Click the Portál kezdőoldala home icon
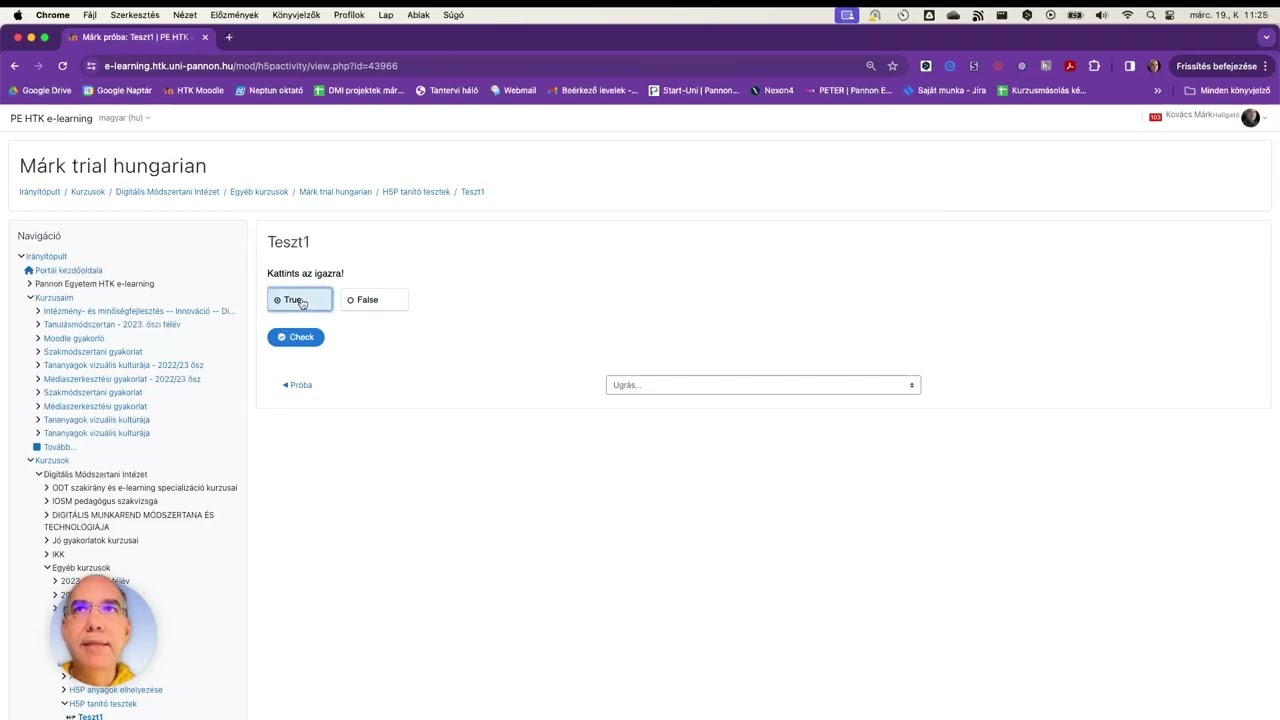 [29, 270]
